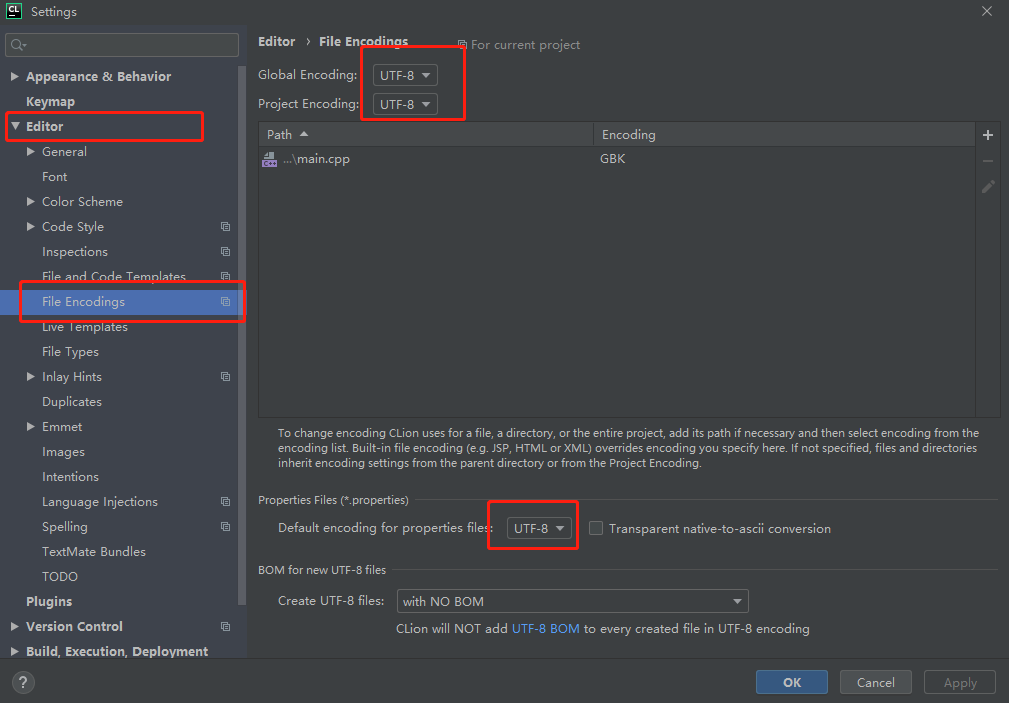Expand the Version Control section

tap(14, 626)
